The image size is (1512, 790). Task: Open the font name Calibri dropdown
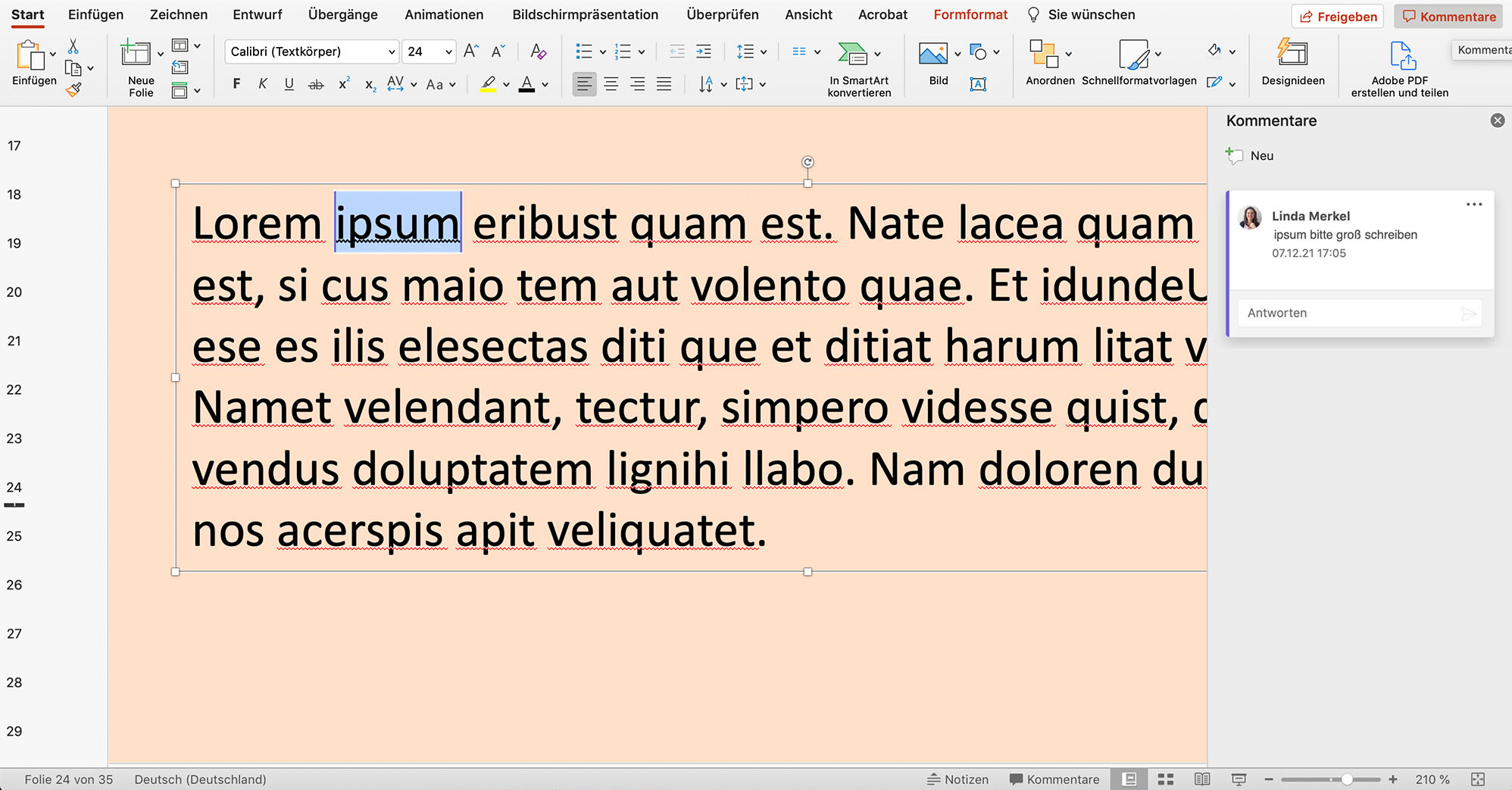(x=391, y=52)
